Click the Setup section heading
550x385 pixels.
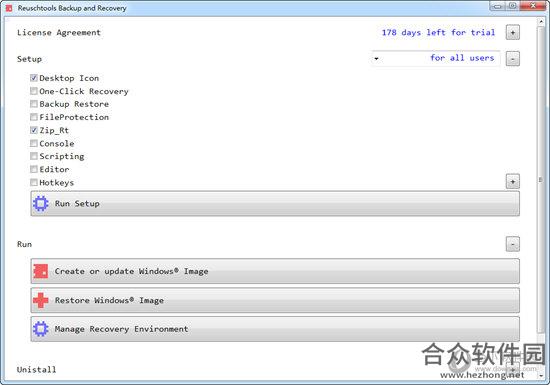29,59
